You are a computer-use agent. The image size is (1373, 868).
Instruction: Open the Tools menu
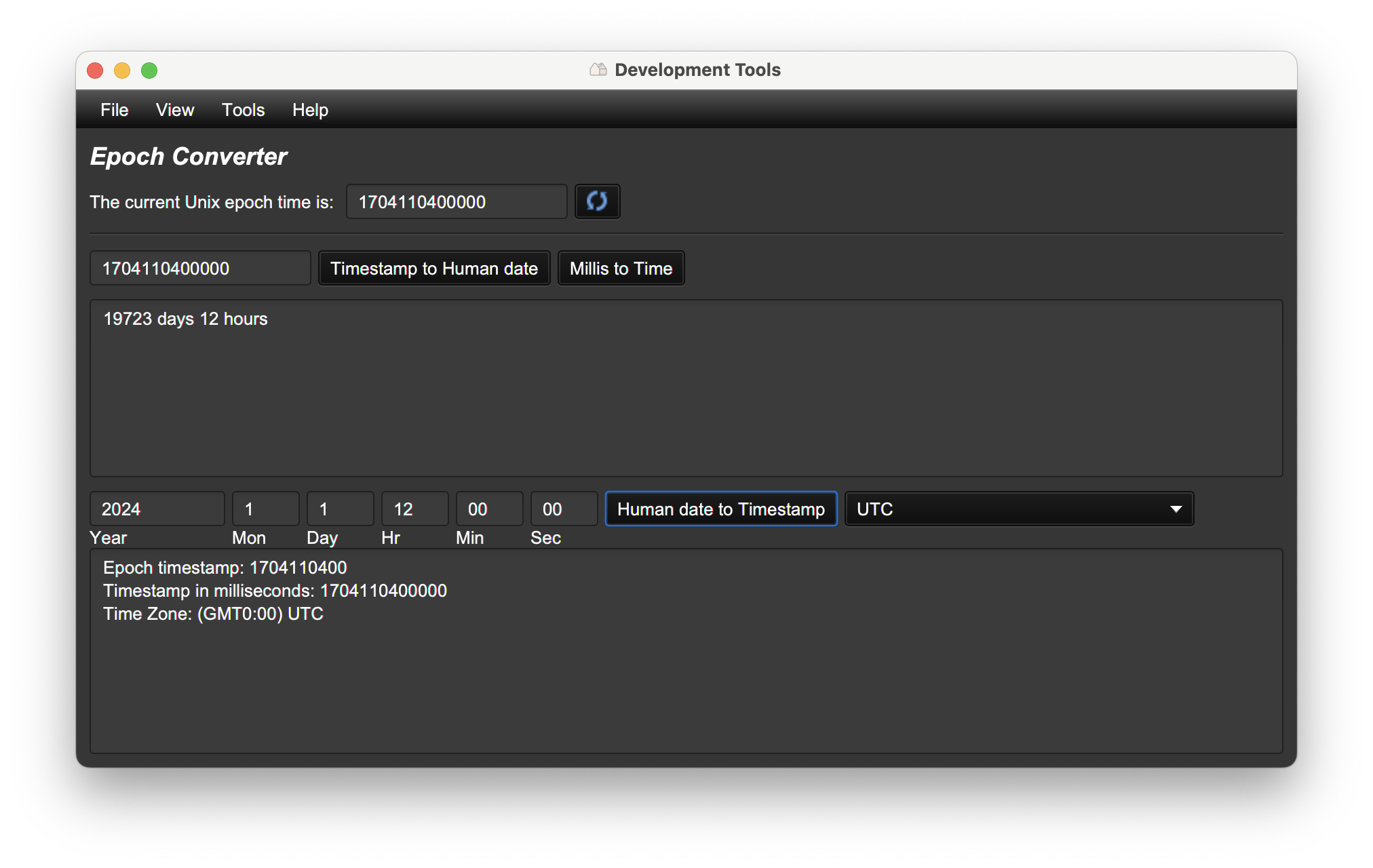pos(243,110)
